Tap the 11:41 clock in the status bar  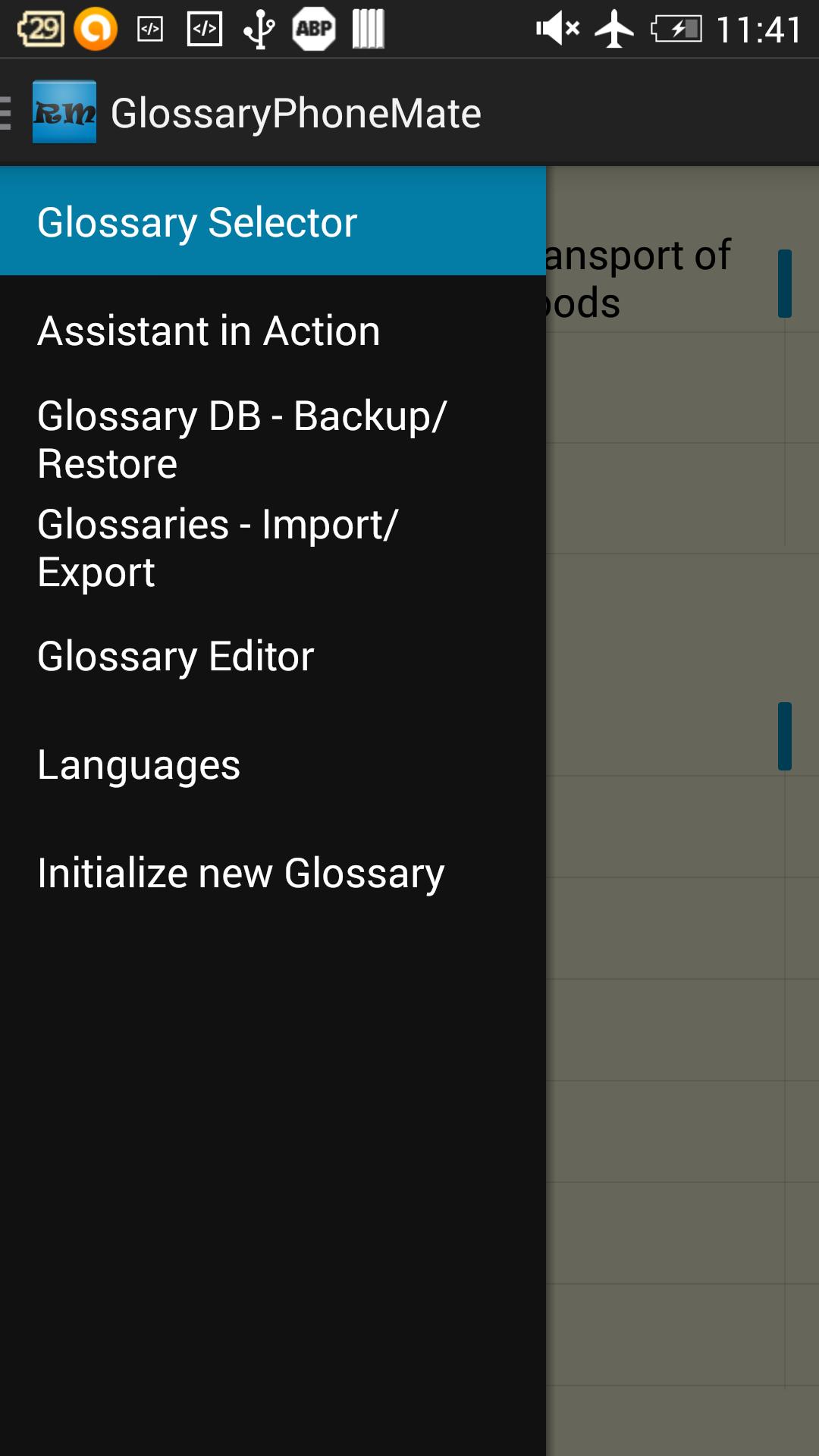[757, 29]
